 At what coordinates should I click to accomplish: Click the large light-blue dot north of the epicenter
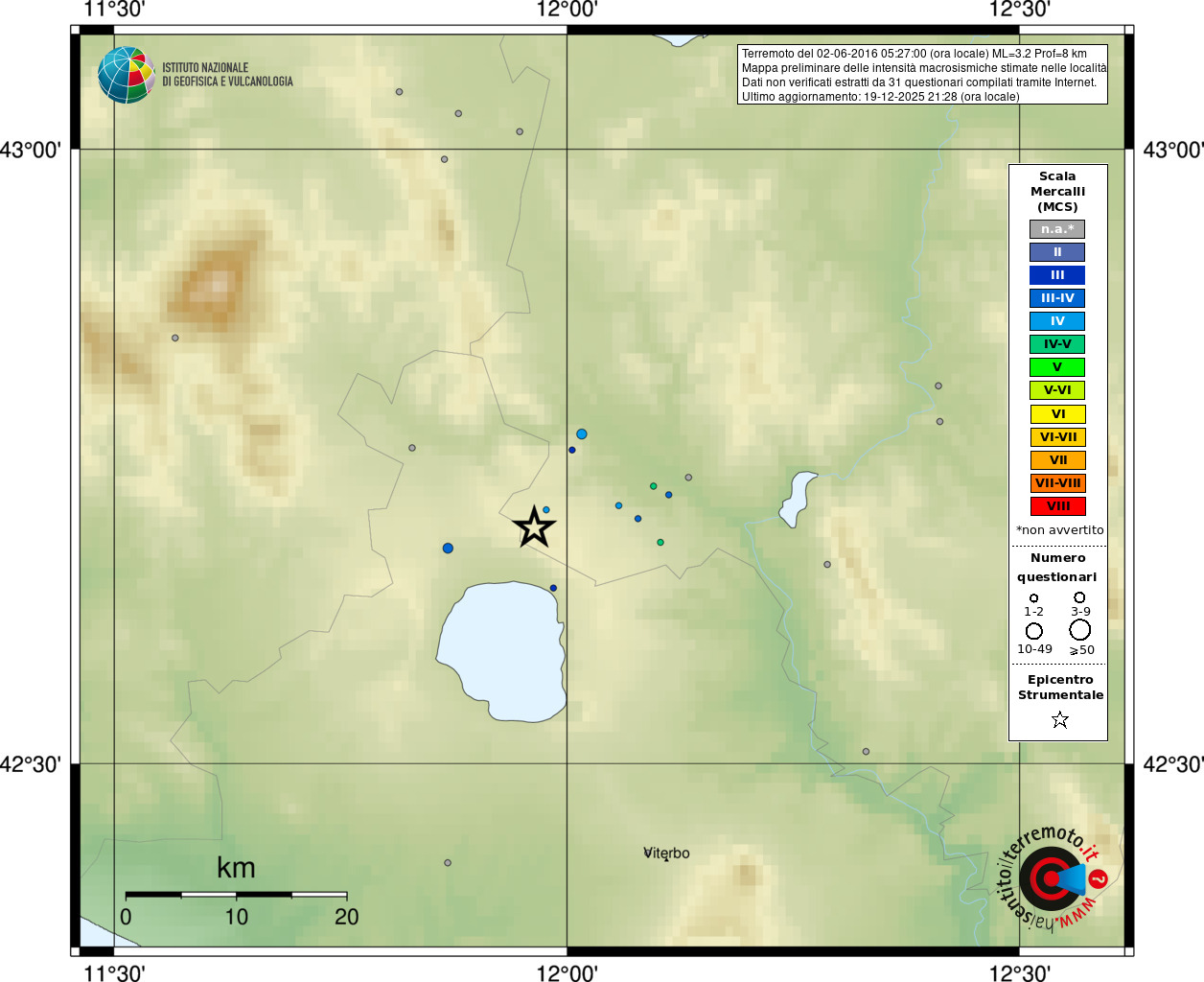[581, 434]
